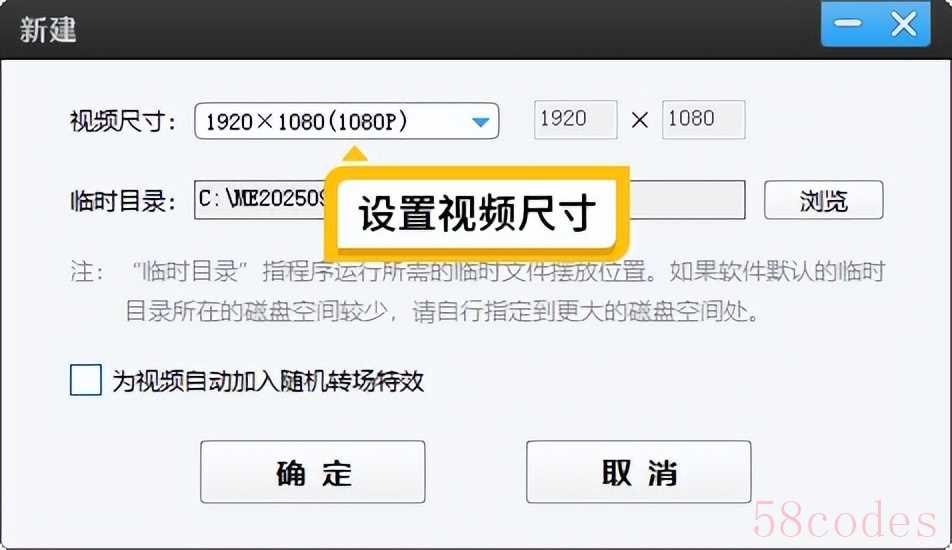Click the 58codes watermark text

[845, 521]
